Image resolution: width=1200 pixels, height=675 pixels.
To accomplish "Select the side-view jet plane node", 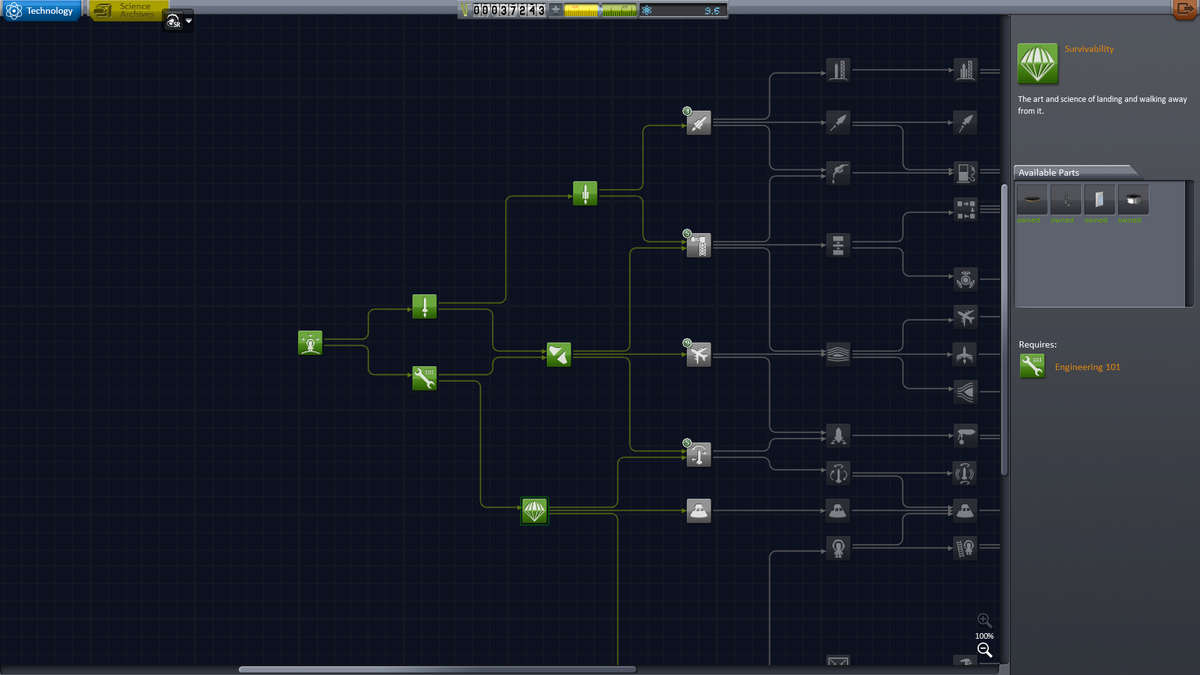I will tap(965, 317).
